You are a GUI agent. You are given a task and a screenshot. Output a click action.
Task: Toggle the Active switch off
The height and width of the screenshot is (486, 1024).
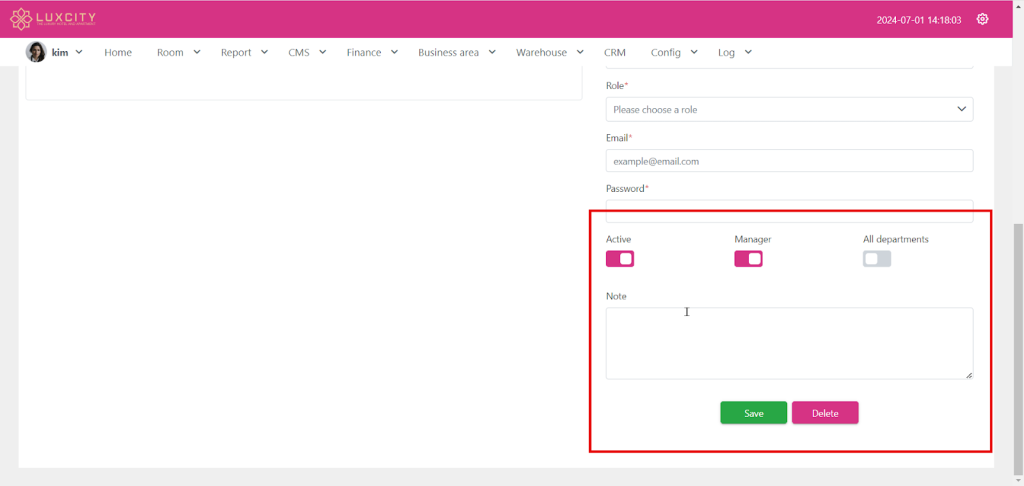(x=620, y=259)
